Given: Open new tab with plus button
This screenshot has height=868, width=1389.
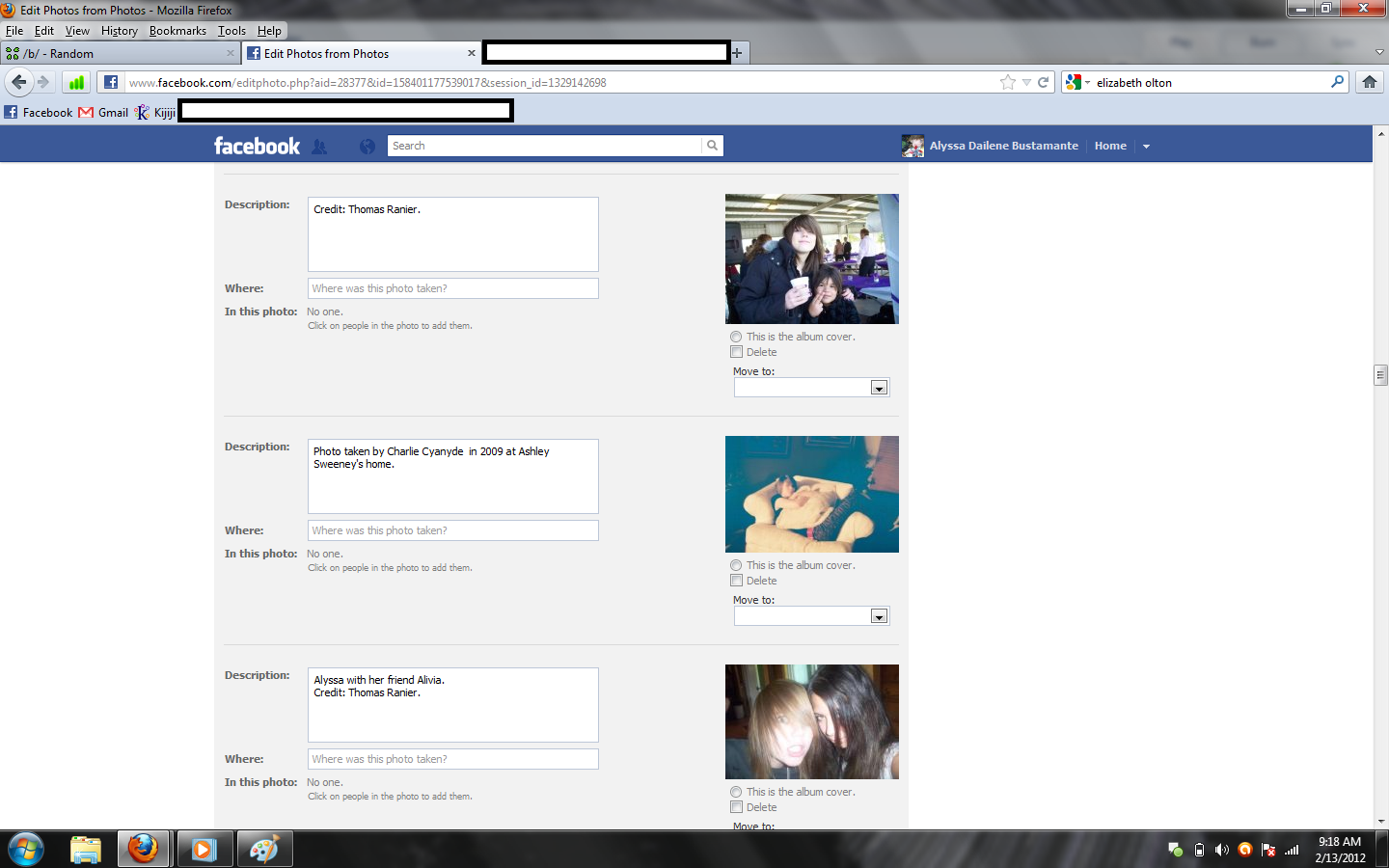Looking at the screenshot, I should 737,53.
